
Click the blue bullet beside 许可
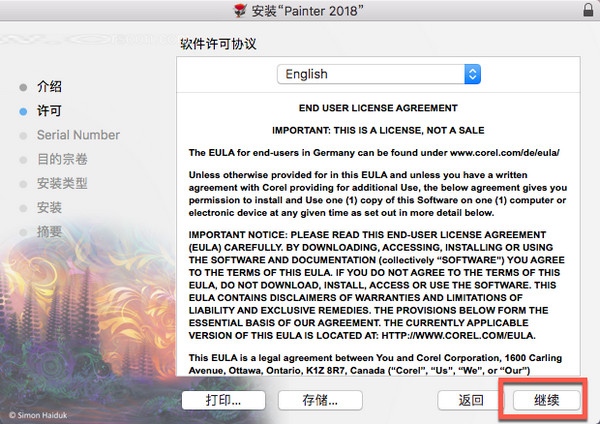[23, 112]
